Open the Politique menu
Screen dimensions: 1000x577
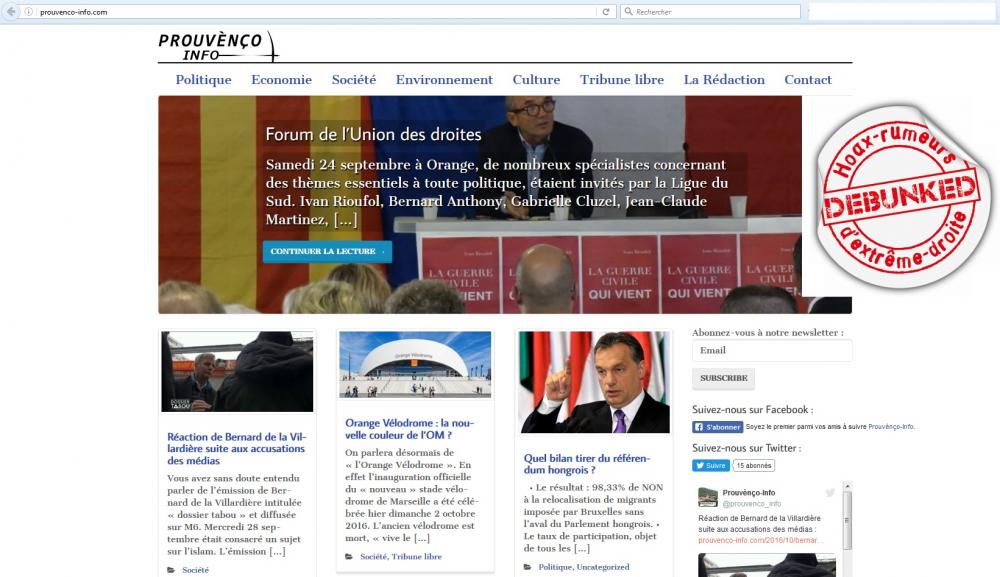point(203,80)
